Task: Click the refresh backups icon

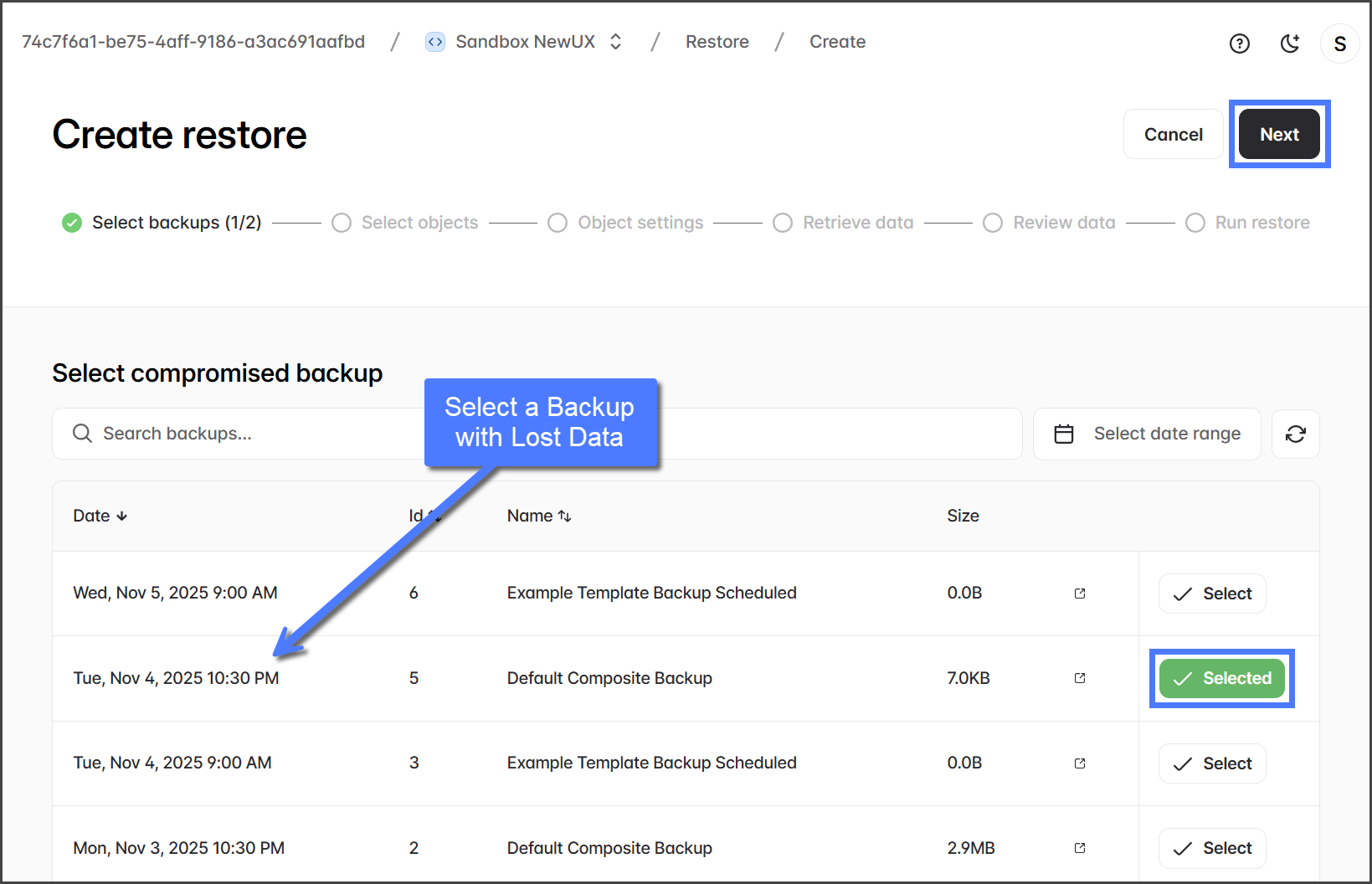Action: (1295, 434)
